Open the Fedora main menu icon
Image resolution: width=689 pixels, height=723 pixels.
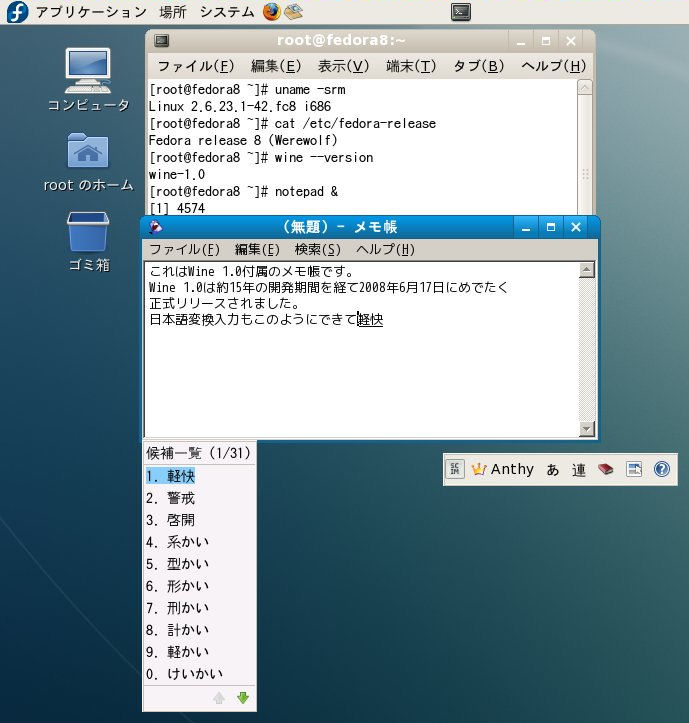click(18, 12)
